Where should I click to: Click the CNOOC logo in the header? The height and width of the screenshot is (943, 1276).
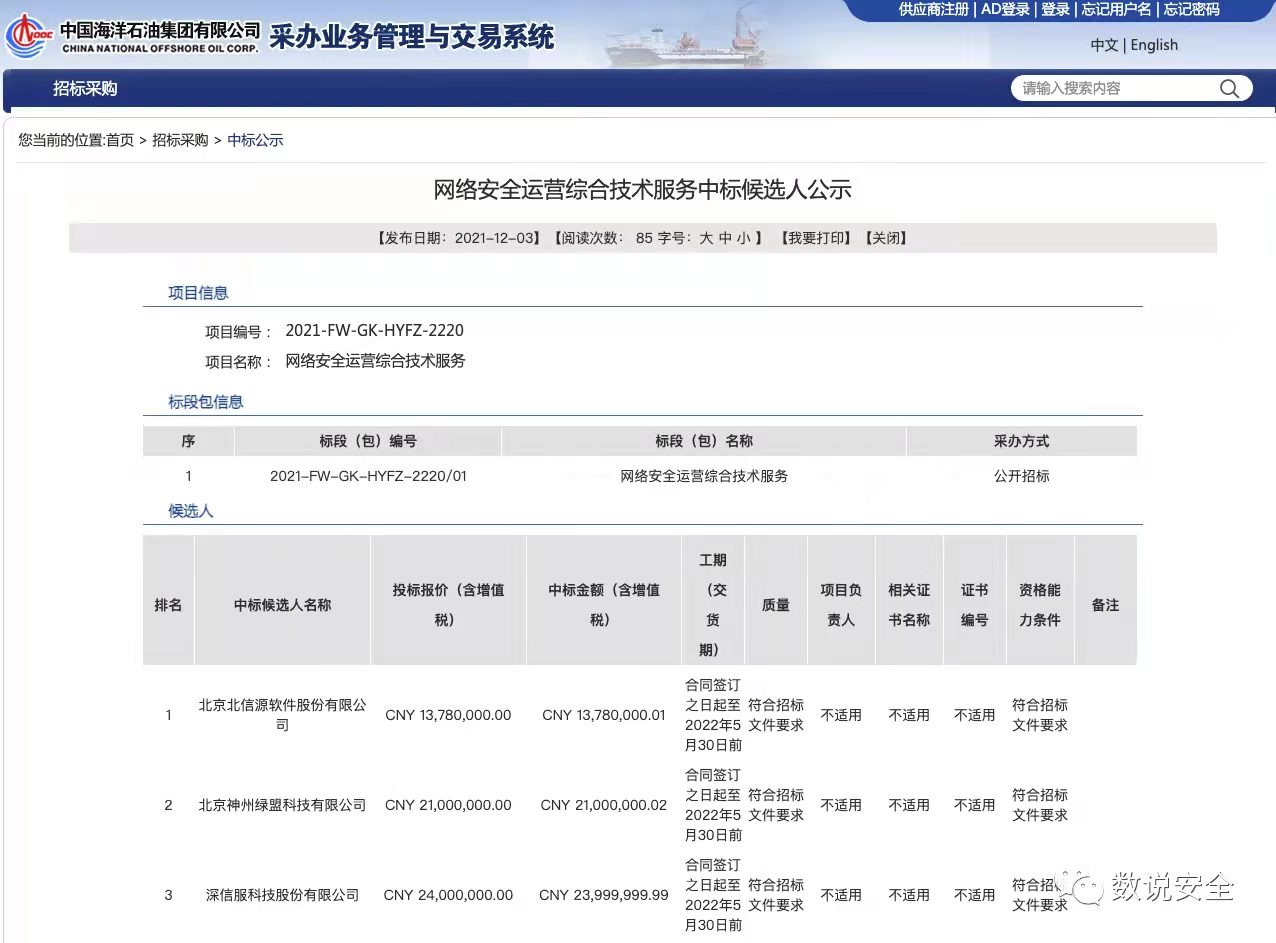[x=30, y=36]
